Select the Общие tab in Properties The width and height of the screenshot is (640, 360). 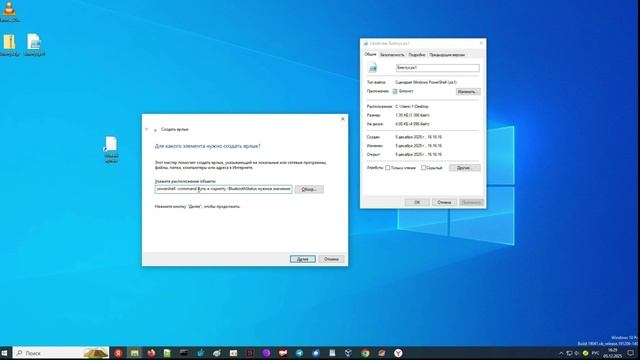tap(370, 54)
